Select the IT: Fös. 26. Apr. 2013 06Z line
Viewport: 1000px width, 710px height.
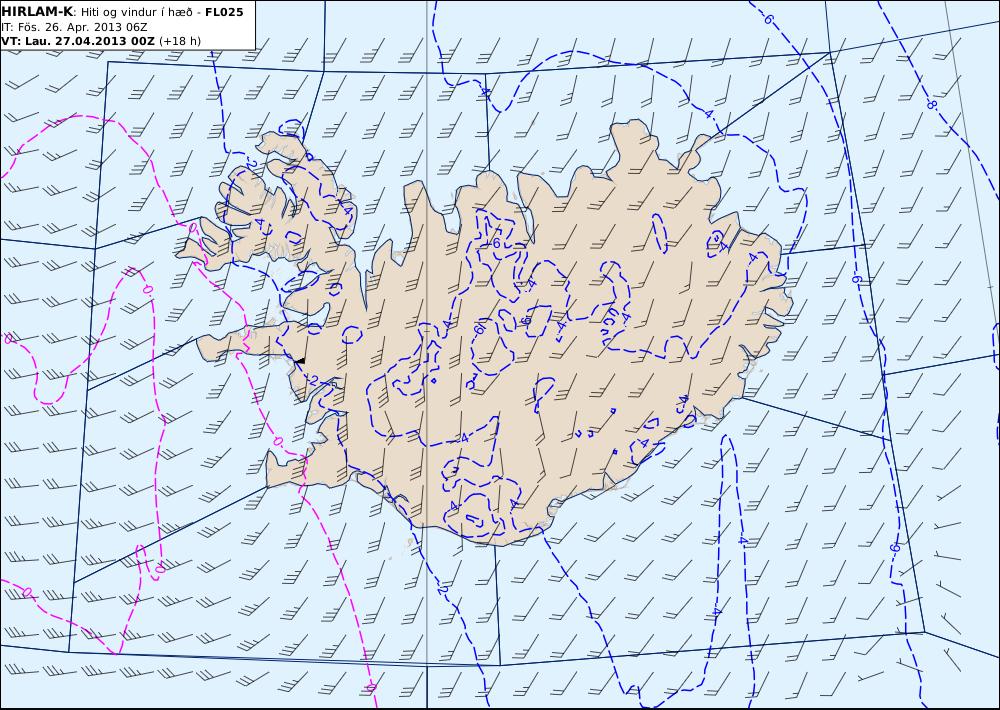[74, 27]
